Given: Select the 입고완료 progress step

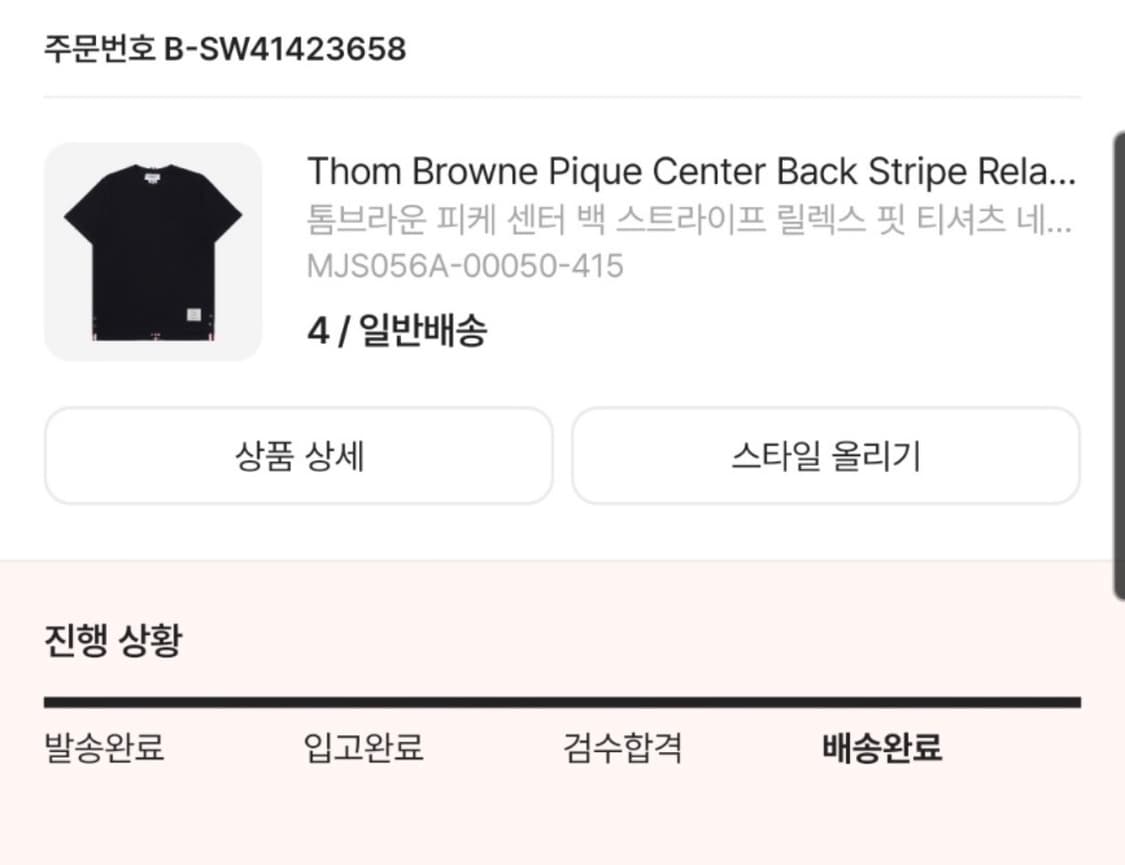Looking at the screenshot, I should [x=363, y=747].
